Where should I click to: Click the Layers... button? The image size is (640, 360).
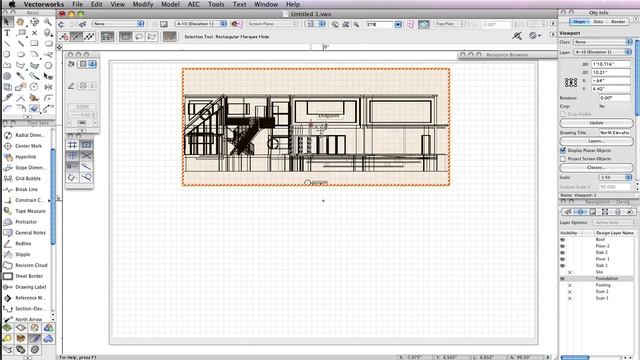tap(596, 141)
